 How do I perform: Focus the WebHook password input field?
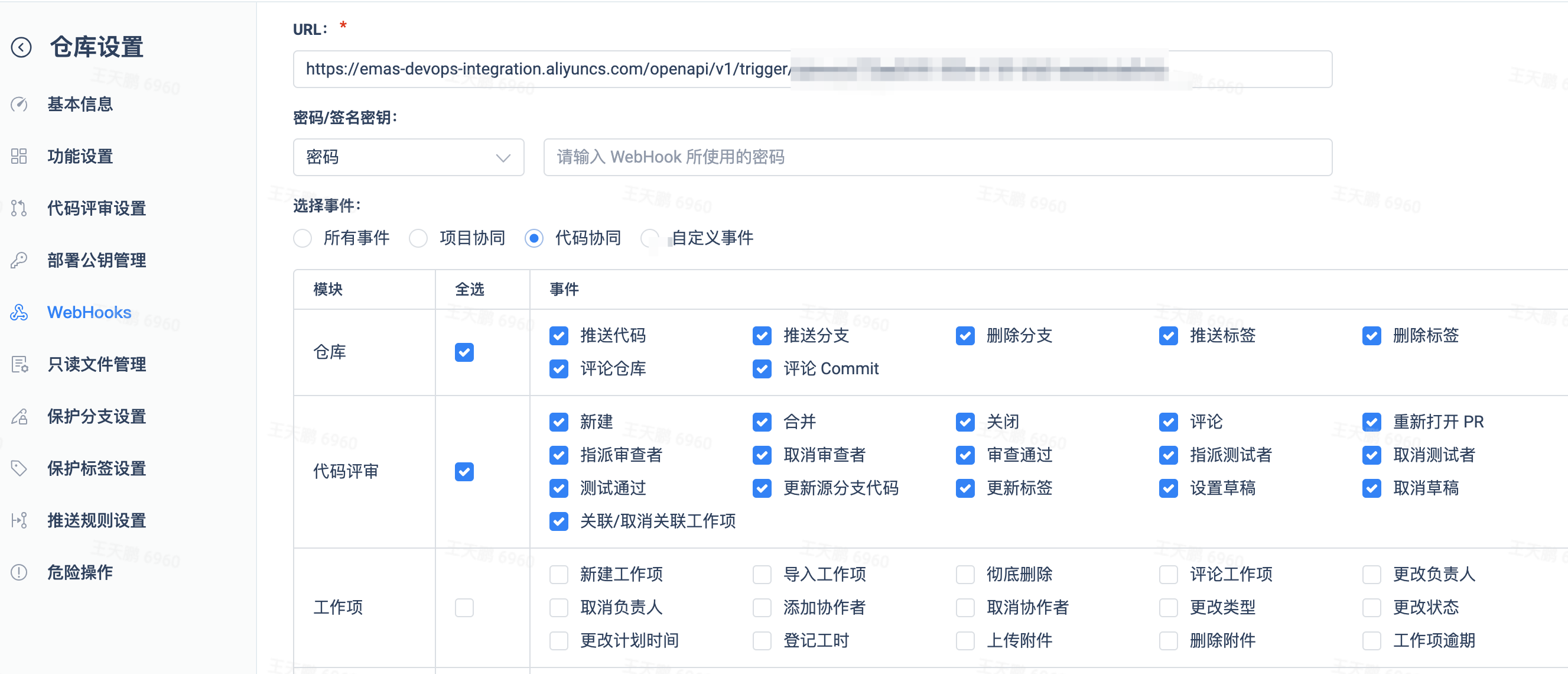coord(938,157)
